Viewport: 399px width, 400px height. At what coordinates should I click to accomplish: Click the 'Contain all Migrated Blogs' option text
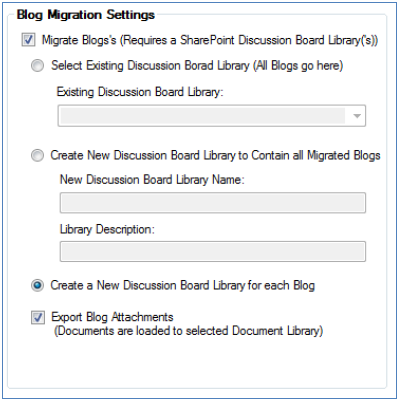pyautogui.click(x=316, y=155)
